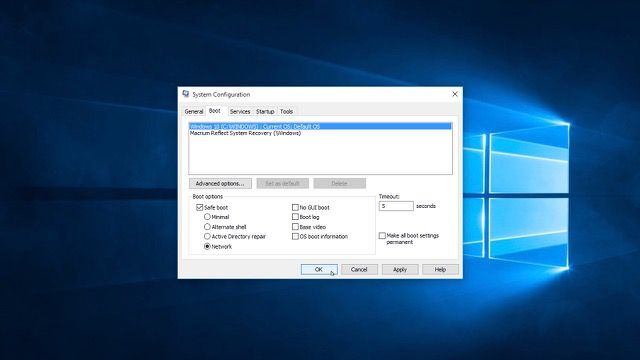The height and width of the screenshot is (360, 640).
Task: Select the Boot tab
Action: 215,111
